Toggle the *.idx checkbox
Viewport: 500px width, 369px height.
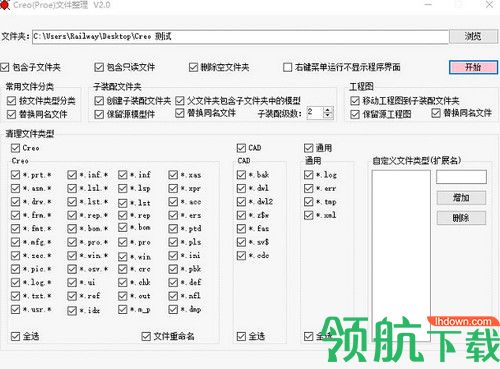coord(72,310)
